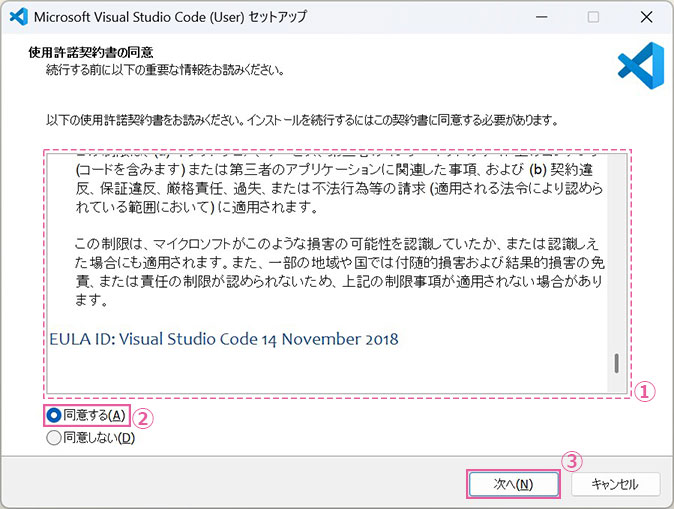Click the EULA ID Visual Studio Code text
674x509 pixels.
click(x=224, y=339)
